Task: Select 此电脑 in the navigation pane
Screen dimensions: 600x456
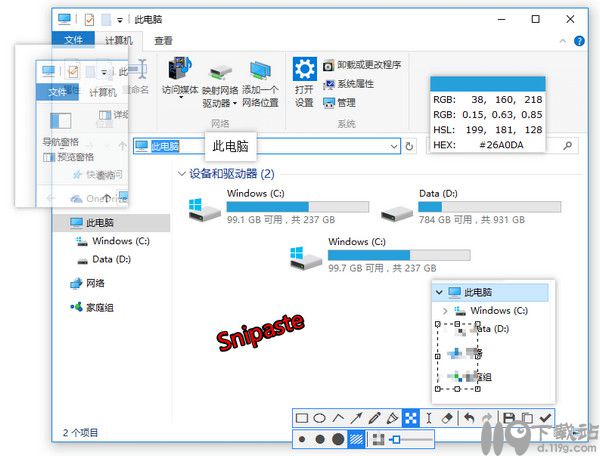Action: 111,223
